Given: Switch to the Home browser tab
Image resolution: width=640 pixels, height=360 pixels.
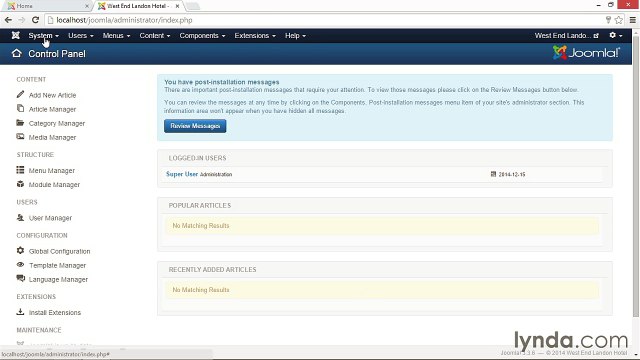Looking at the screenshot, I should 47,6.
